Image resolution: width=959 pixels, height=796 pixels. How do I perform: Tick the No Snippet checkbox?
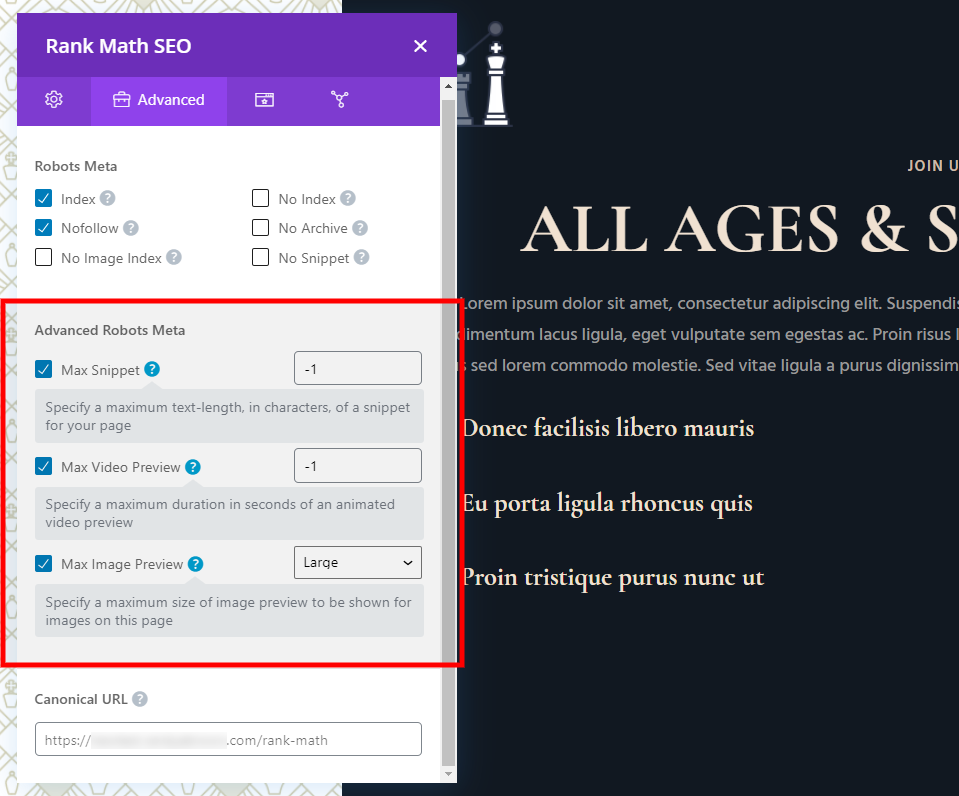[x=261, y=257]
